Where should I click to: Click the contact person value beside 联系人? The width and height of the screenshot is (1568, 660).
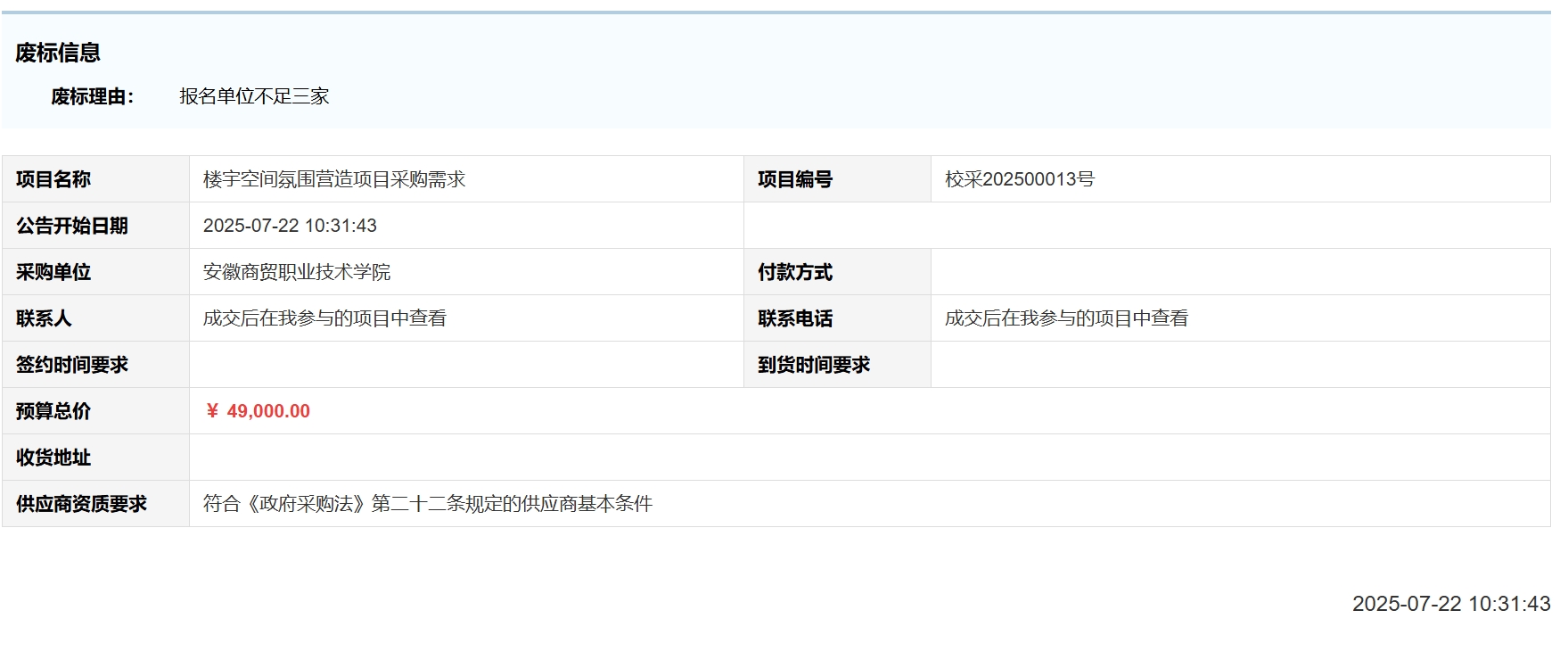[324, 318]
